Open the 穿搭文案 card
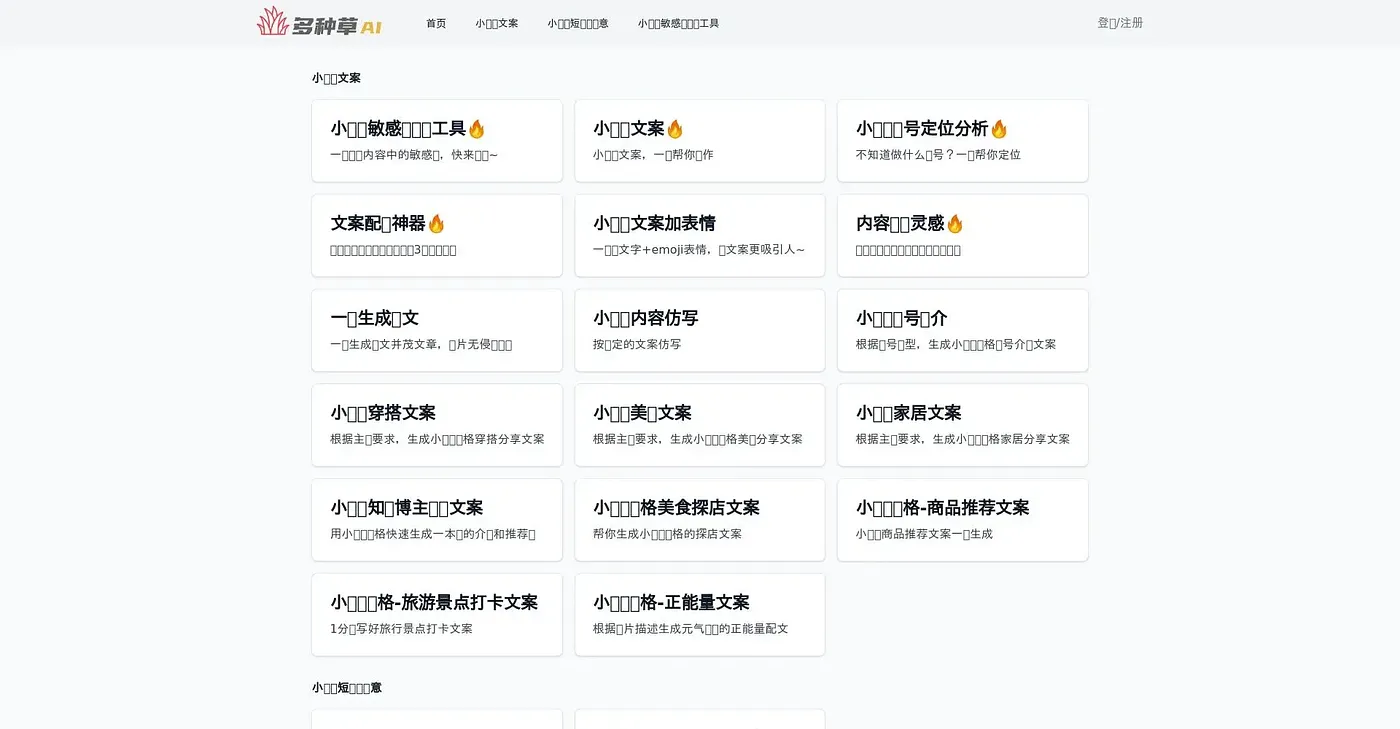 [x=437, y=425]
